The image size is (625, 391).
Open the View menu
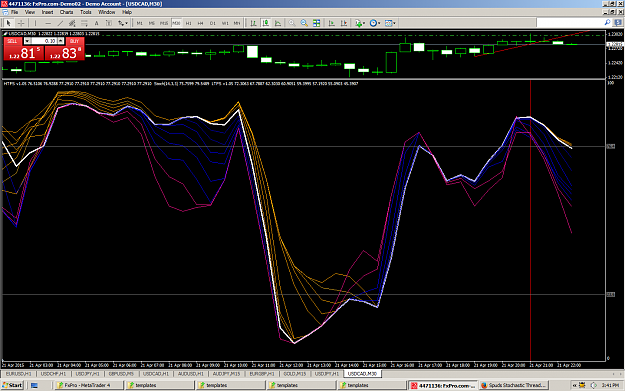30,12
